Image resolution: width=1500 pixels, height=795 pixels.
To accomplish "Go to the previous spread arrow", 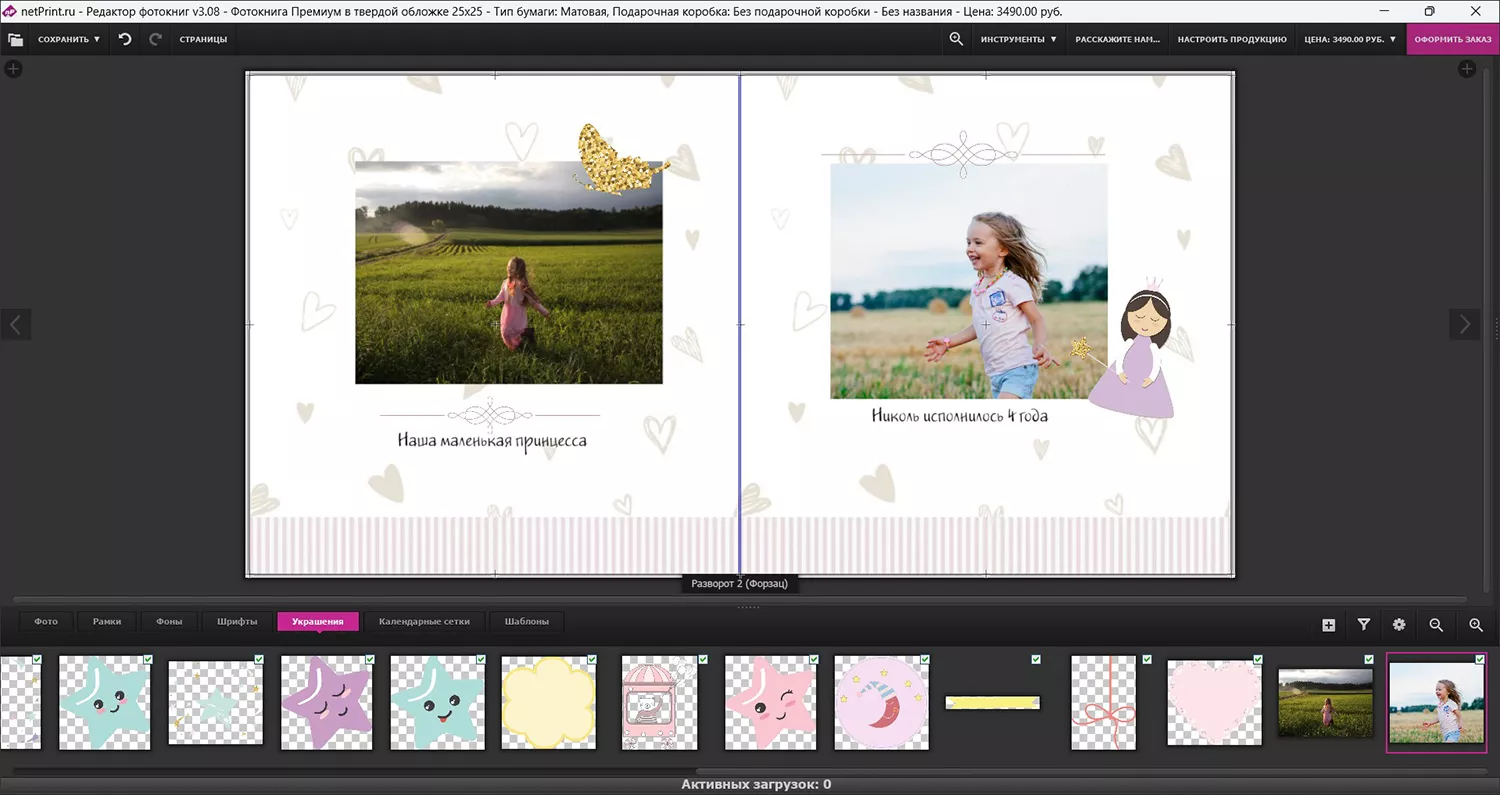I will pos(16,324).
